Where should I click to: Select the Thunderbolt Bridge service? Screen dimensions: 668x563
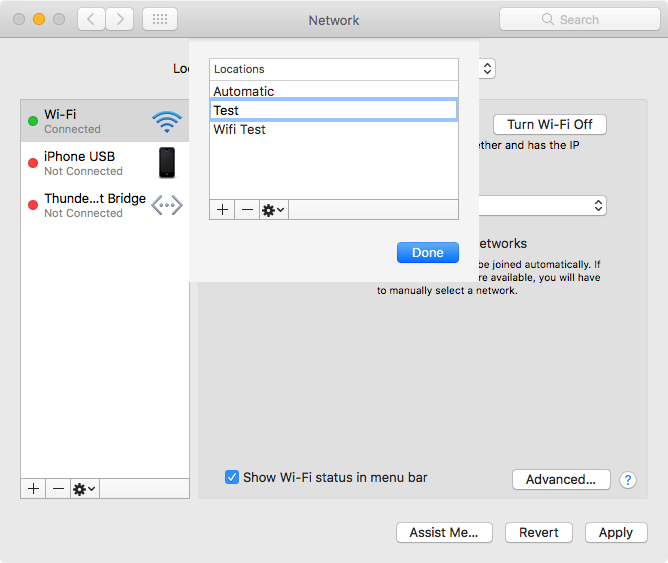105,205
